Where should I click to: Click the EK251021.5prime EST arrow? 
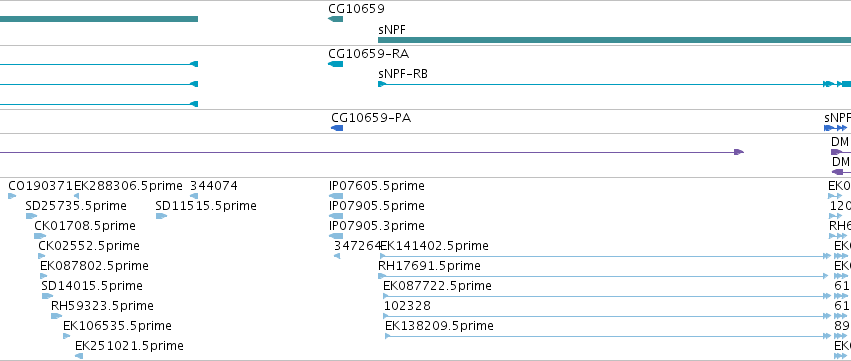(x=79, y=356)
